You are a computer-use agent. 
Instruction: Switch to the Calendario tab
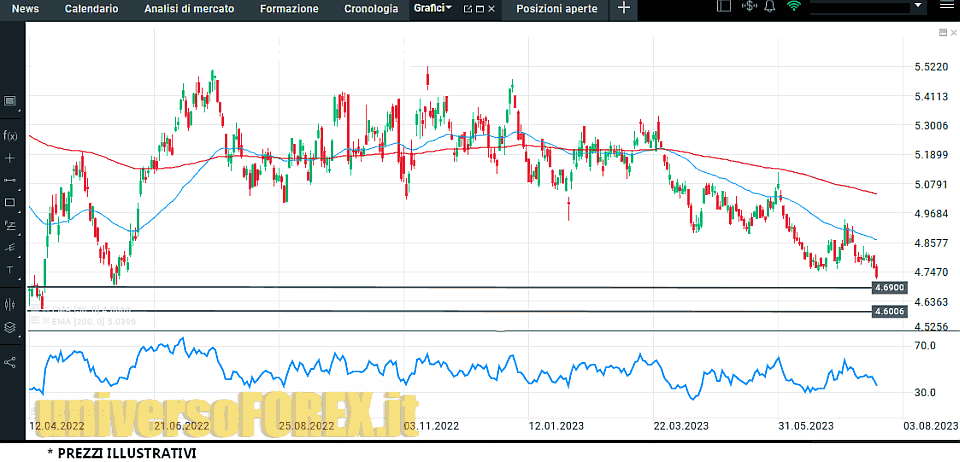point(91,8)
